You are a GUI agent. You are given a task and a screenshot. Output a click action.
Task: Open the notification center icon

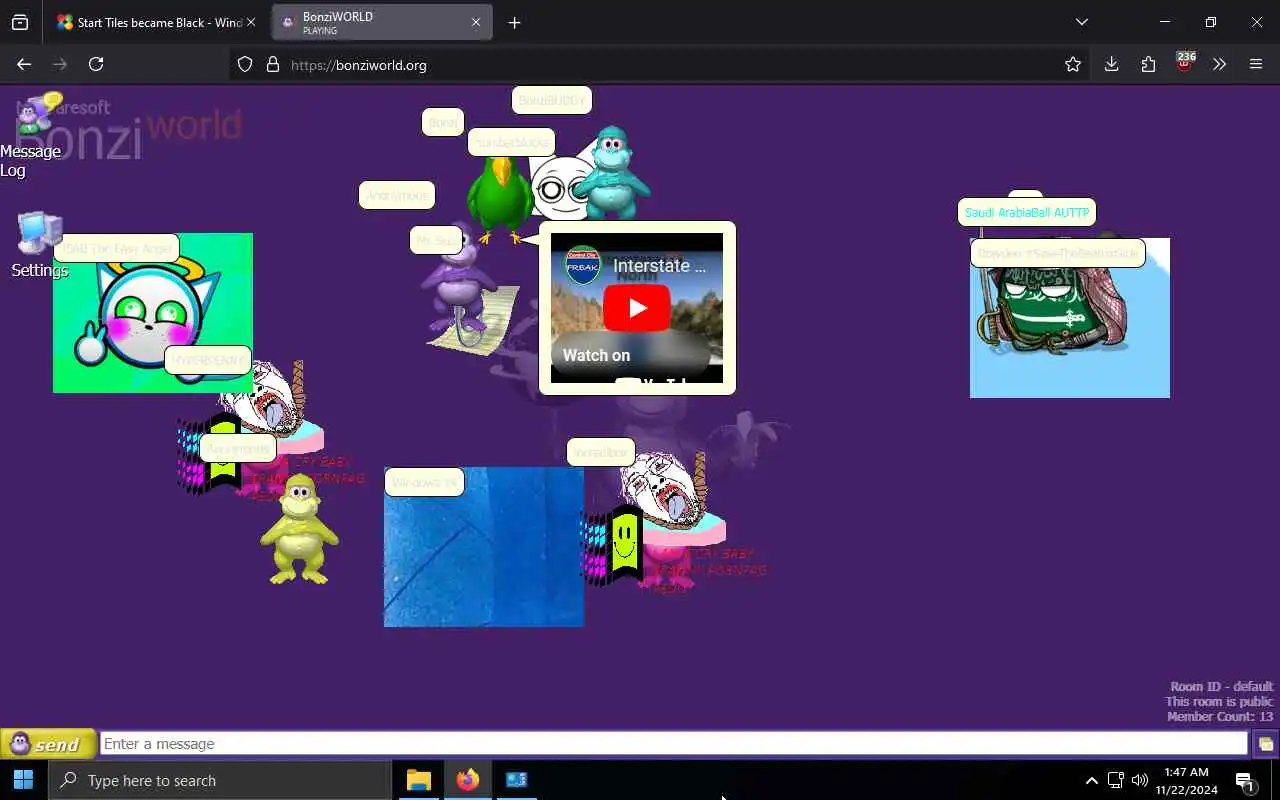coord(1245,782)
